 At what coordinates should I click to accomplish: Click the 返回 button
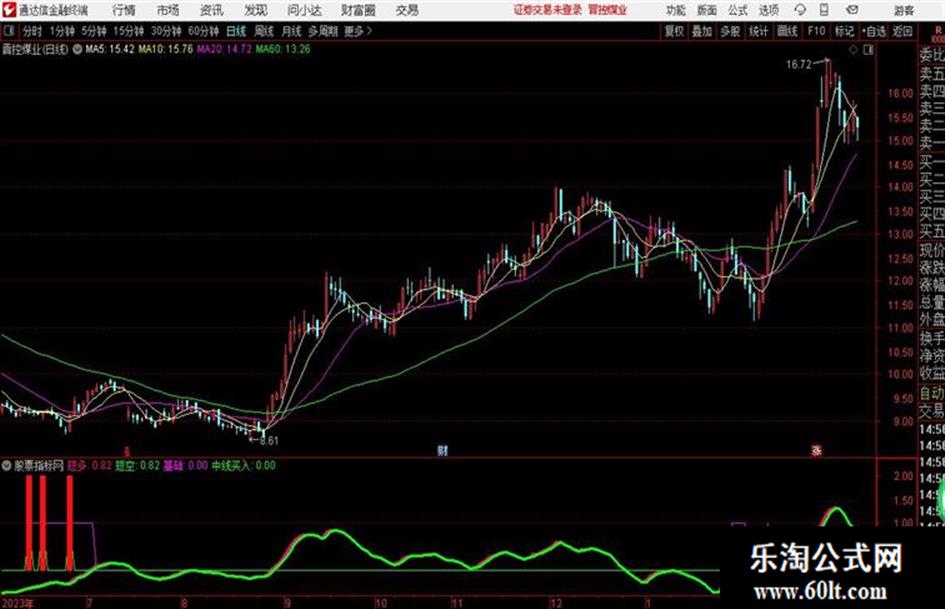pyautogui.click(x=902, y=31)
